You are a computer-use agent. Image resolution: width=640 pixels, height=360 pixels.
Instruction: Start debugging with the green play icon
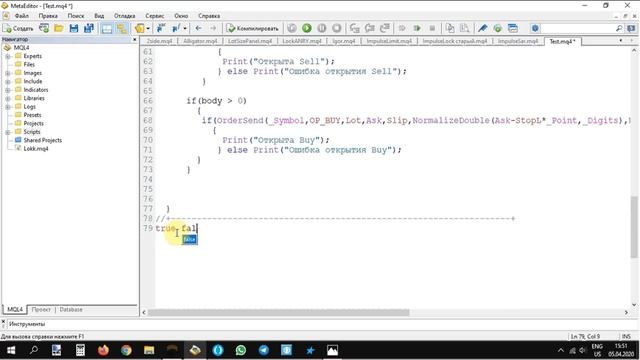click(x=307, y=28)
